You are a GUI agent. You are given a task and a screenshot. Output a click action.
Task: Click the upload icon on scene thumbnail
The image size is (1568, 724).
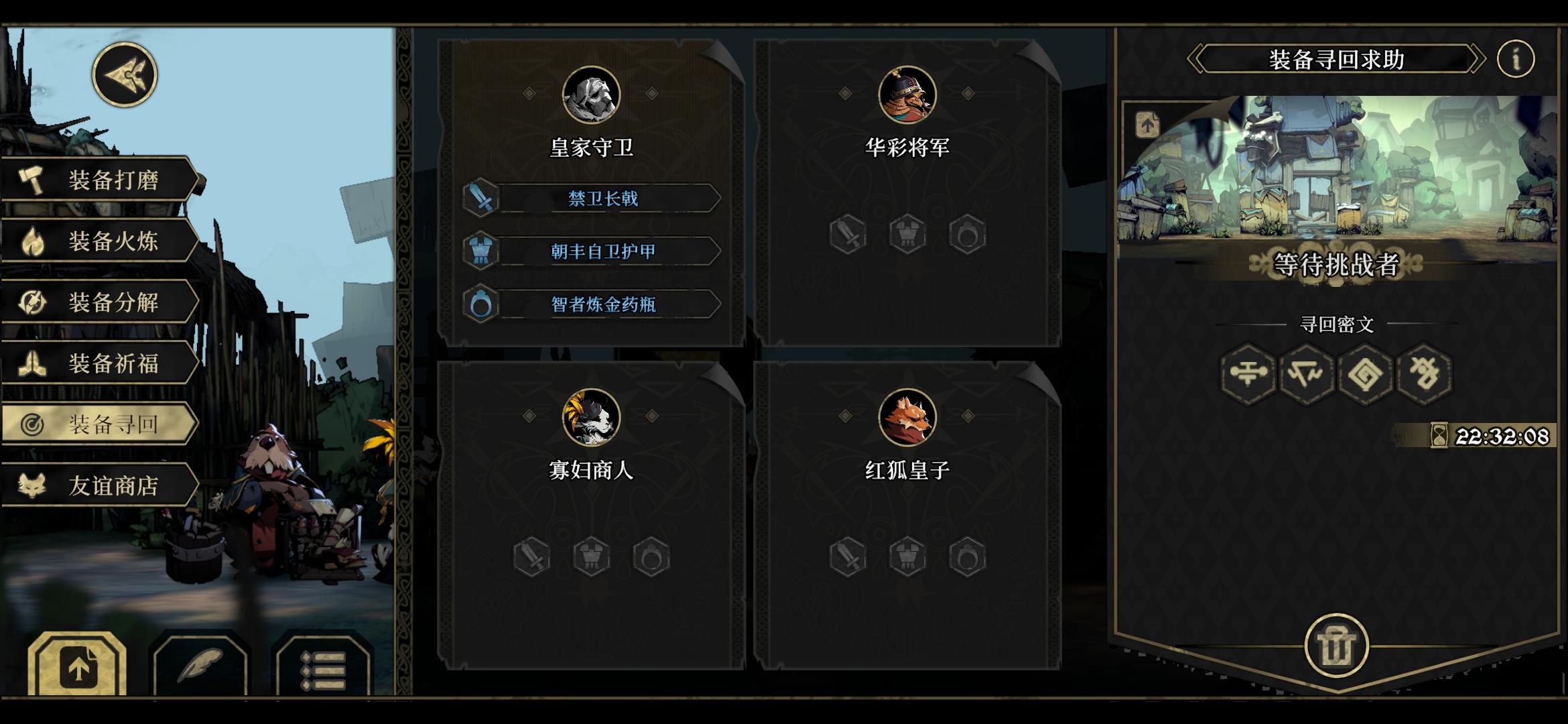[1147, 125]
